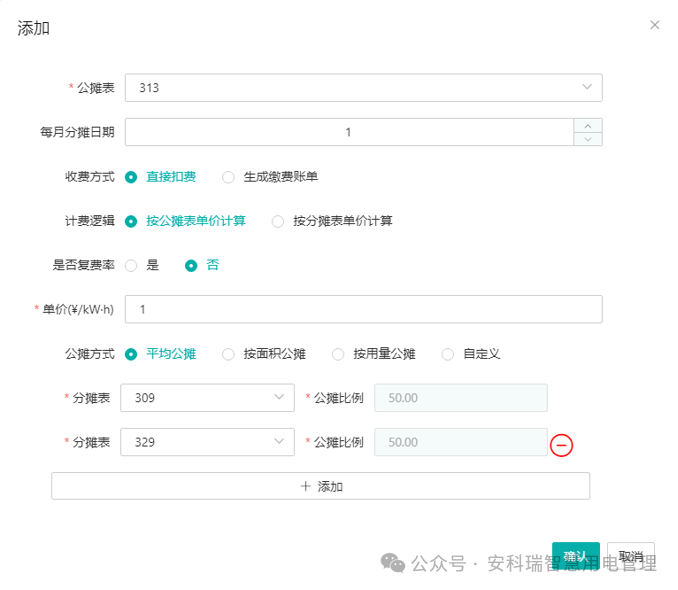
Task: Choose 生成缴费账单 as the payment method
Action: pyautogui.click(x=228, y=177)
